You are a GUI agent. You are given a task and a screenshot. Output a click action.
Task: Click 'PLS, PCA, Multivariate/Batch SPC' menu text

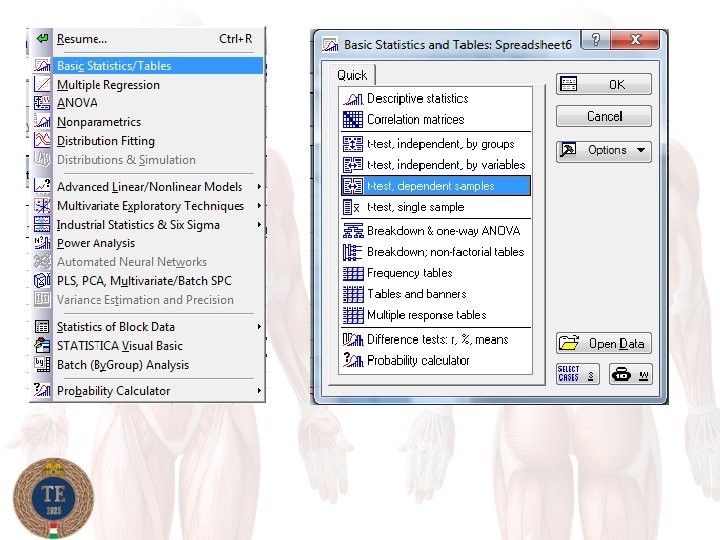[x=144, y=281]
